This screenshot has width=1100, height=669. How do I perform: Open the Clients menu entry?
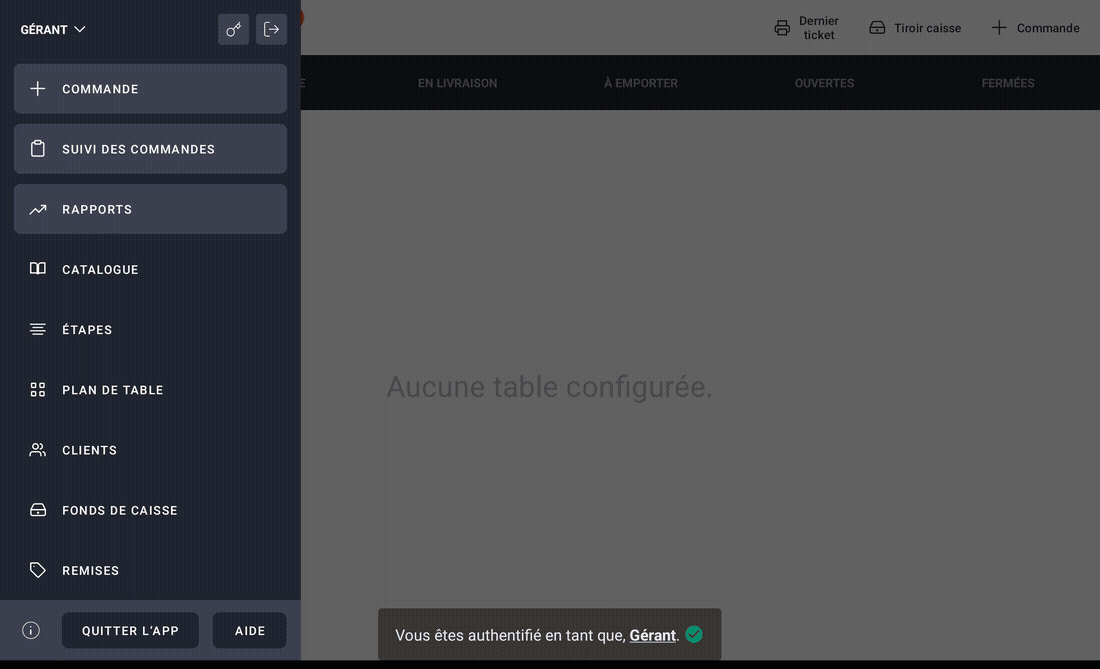pos(150,450)
